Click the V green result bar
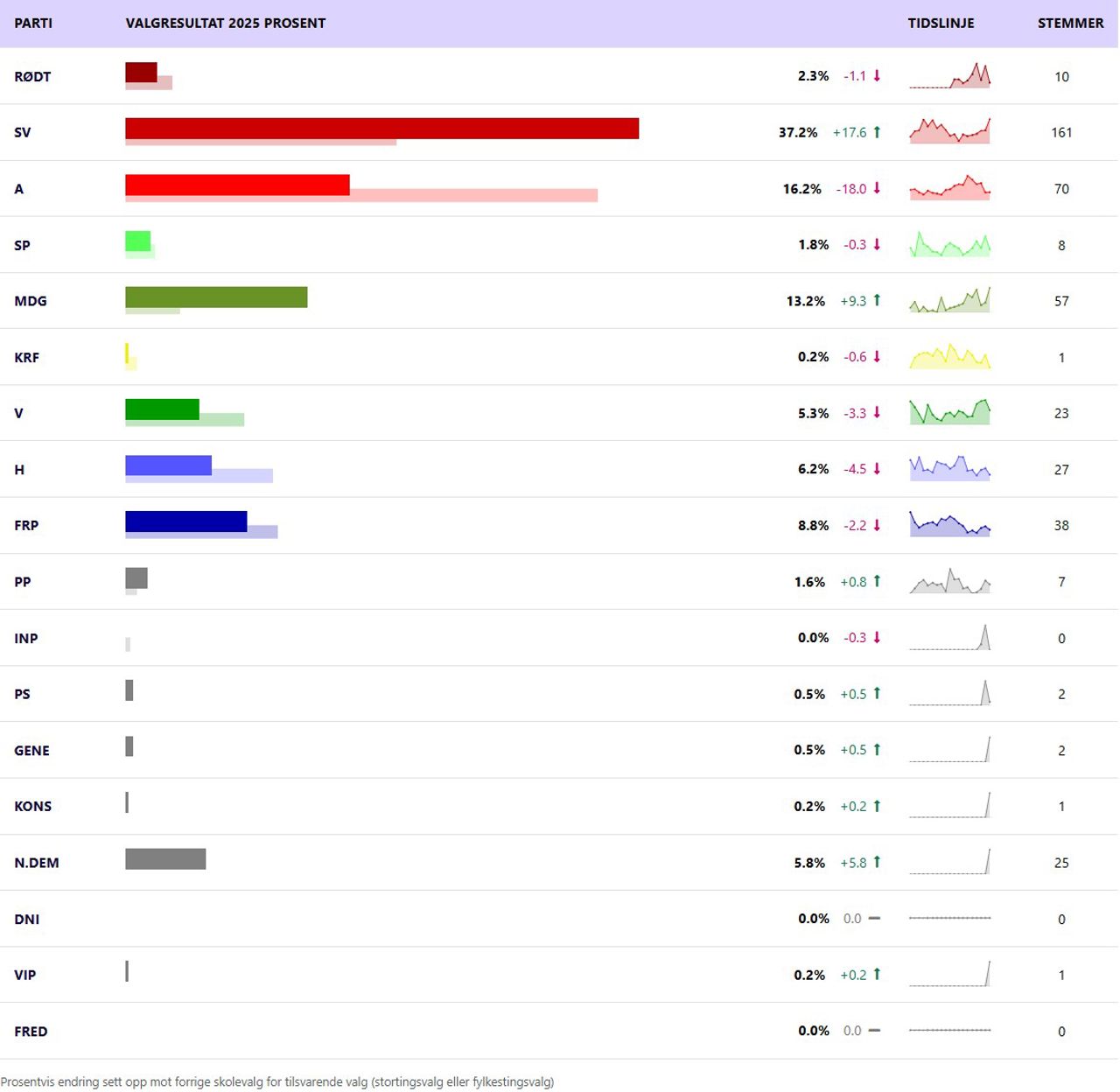The width and height of the screenshot is (1120, 1092). (x=162, y=409)
